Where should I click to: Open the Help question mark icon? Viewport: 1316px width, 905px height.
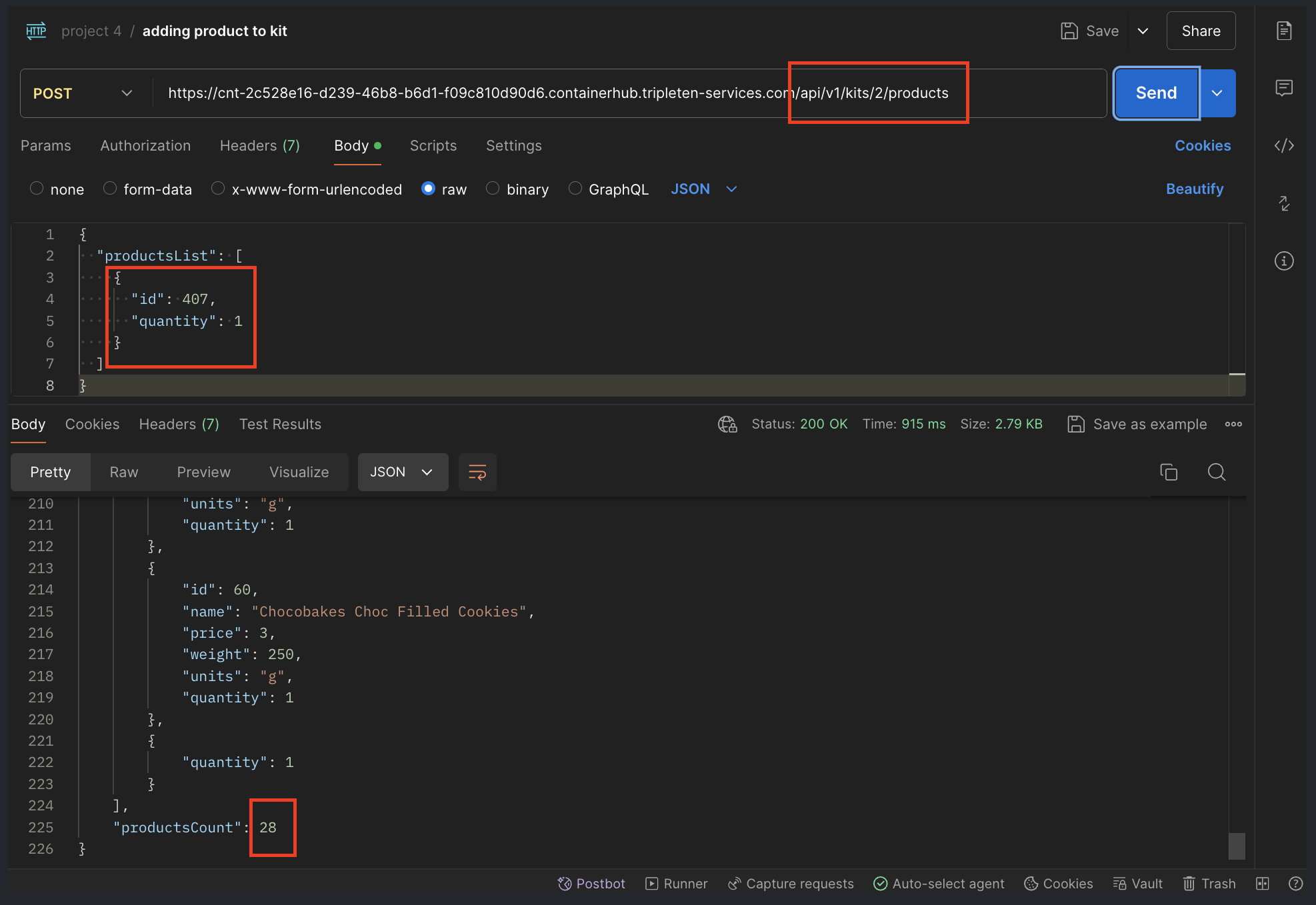1296,884
